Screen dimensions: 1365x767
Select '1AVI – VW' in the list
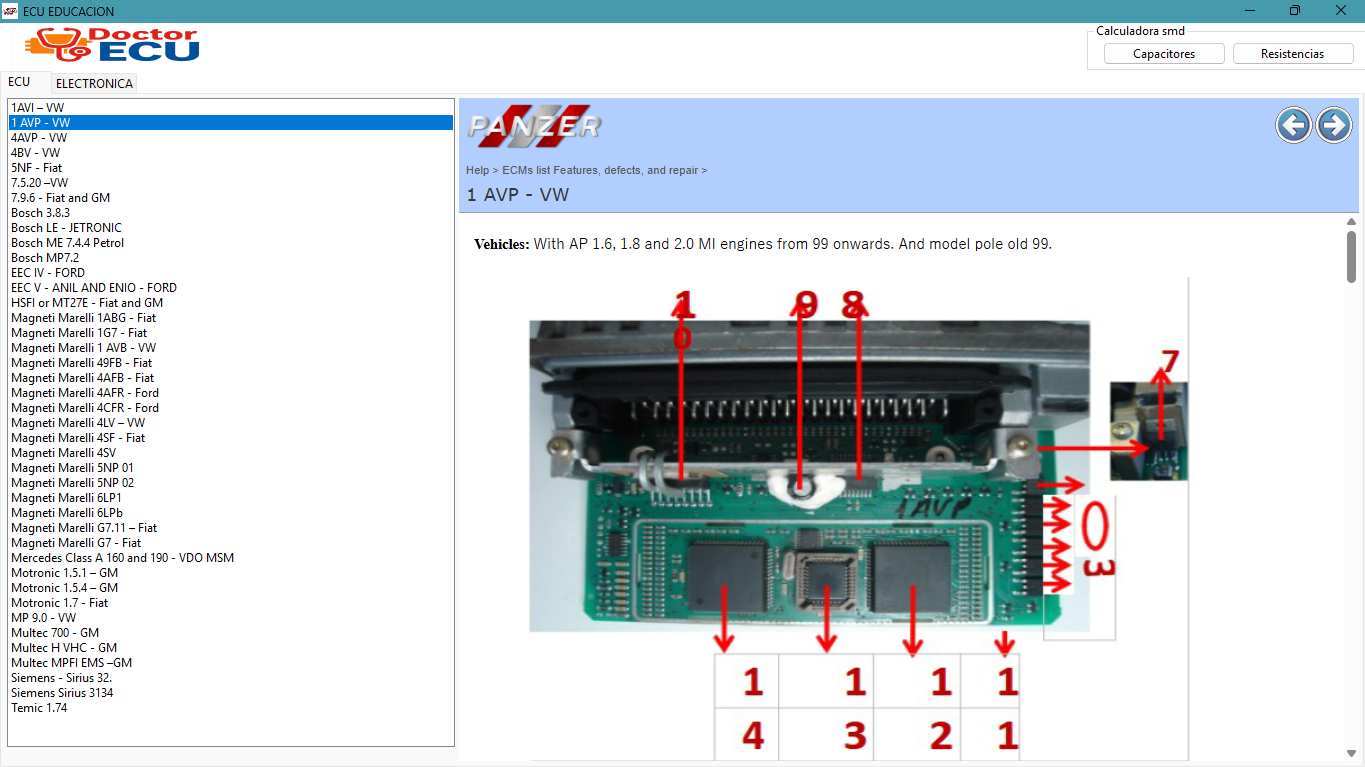point(231,107)
